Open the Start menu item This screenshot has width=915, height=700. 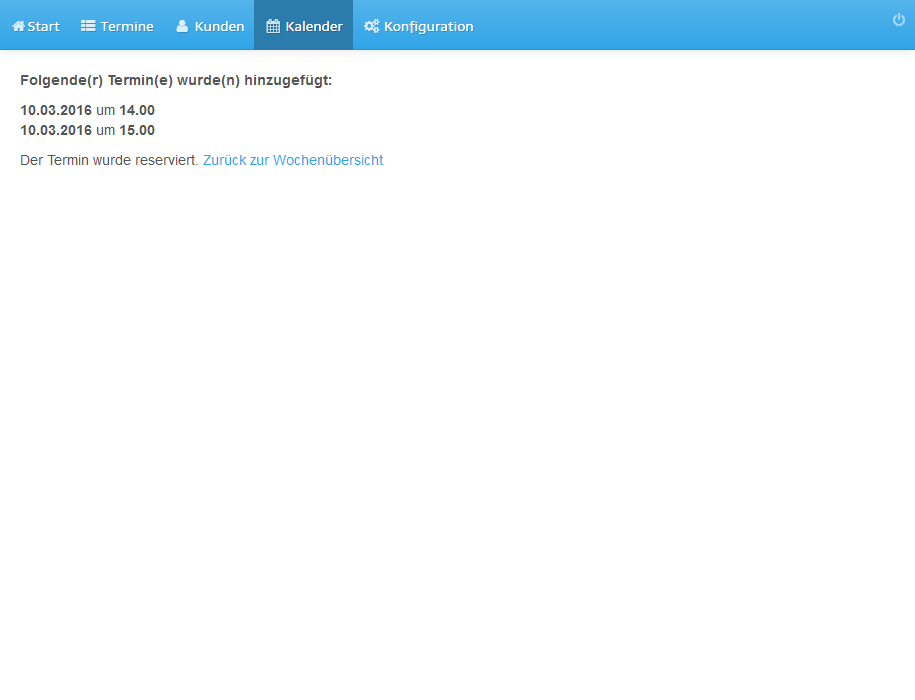36,26
